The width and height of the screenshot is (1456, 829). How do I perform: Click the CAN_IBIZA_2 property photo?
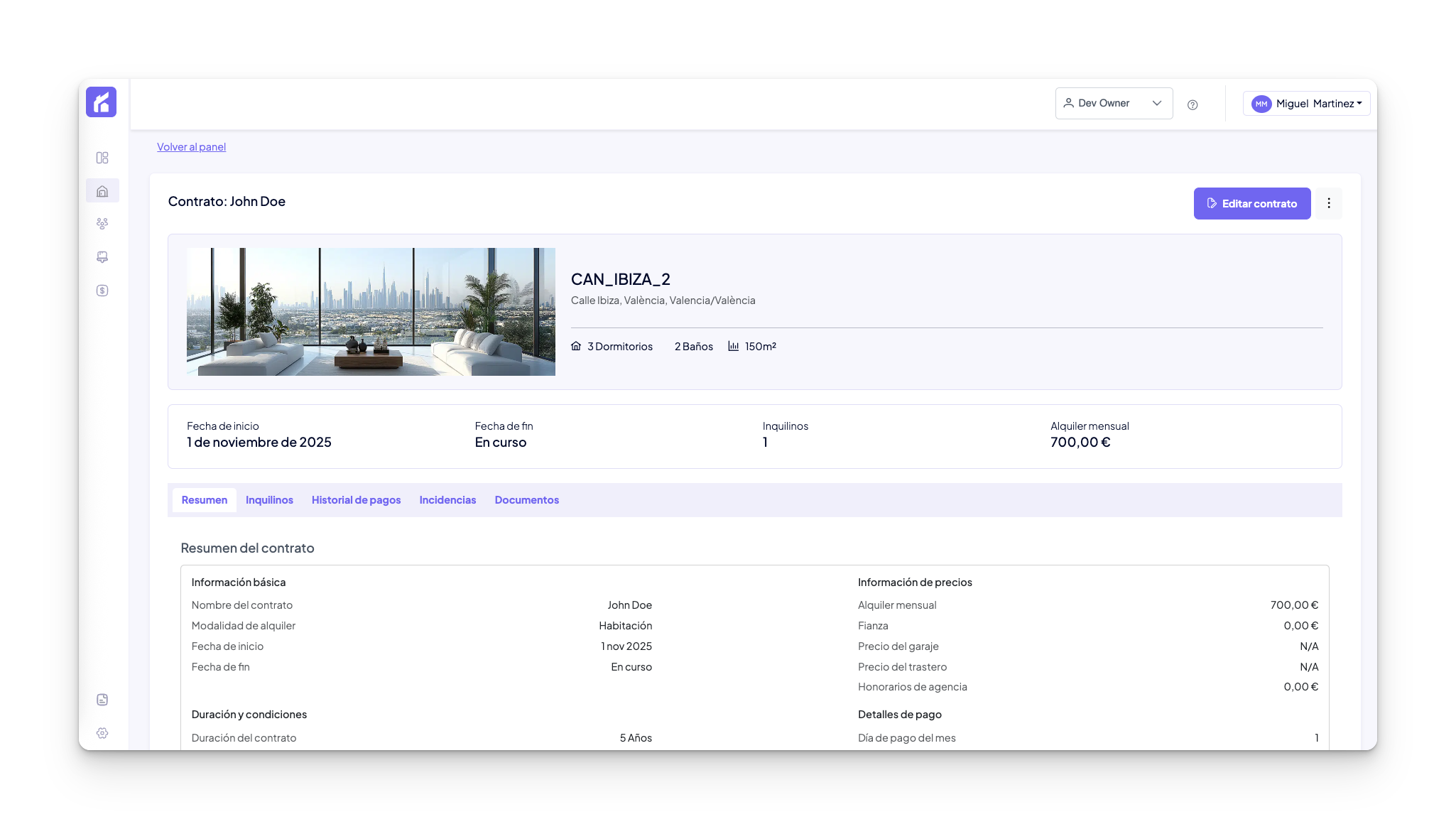coord(371,312)
